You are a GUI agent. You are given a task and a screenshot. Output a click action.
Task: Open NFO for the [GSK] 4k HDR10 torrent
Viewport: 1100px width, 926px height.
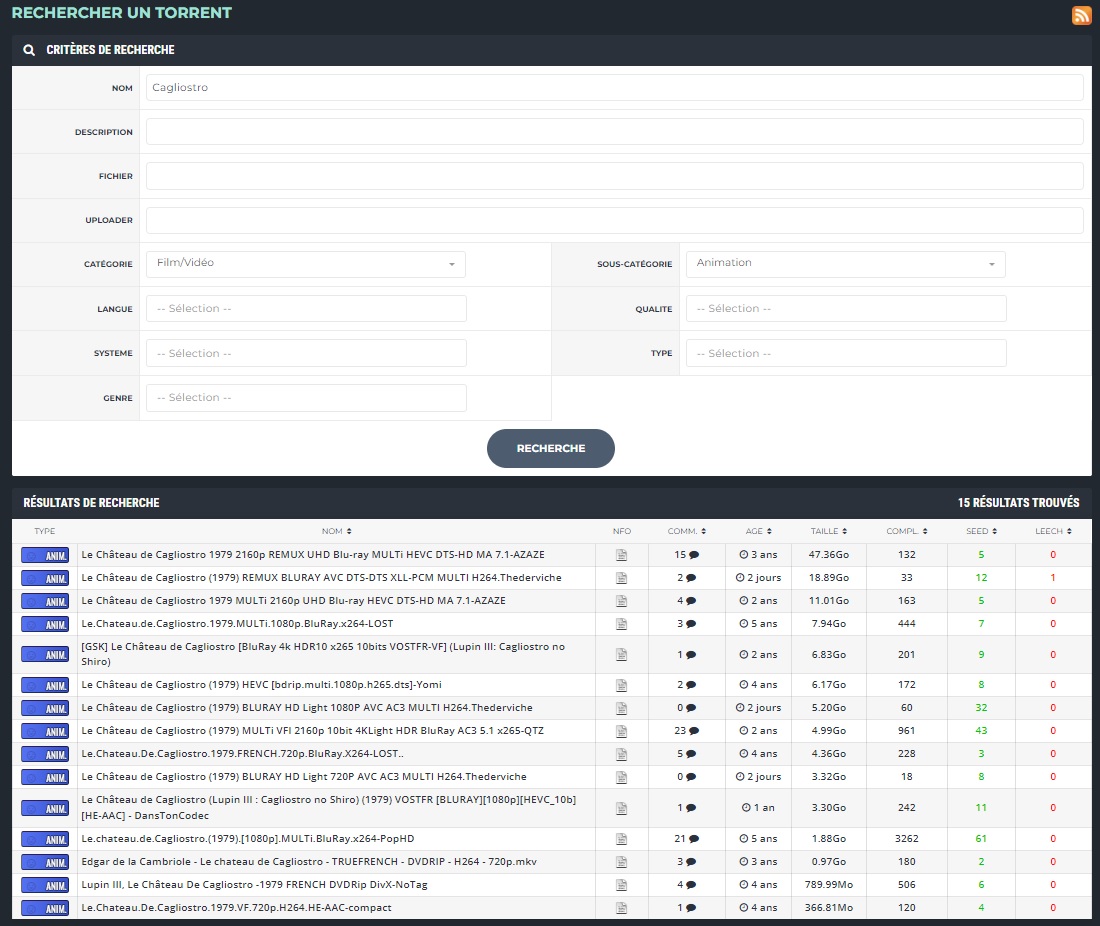click(622, 655)
